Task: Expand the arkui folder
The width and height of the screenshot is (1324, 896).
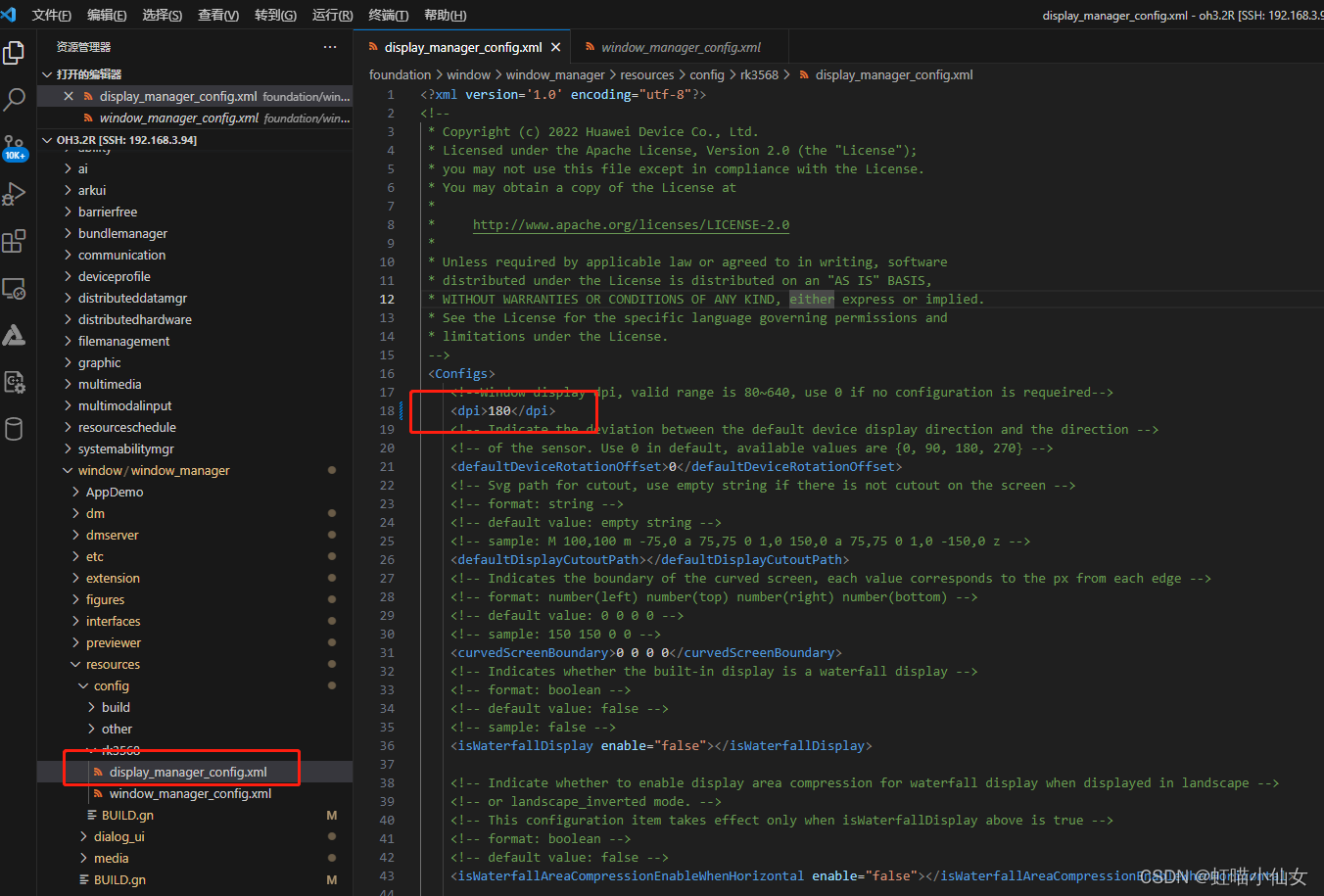Action: coord(91,190)
